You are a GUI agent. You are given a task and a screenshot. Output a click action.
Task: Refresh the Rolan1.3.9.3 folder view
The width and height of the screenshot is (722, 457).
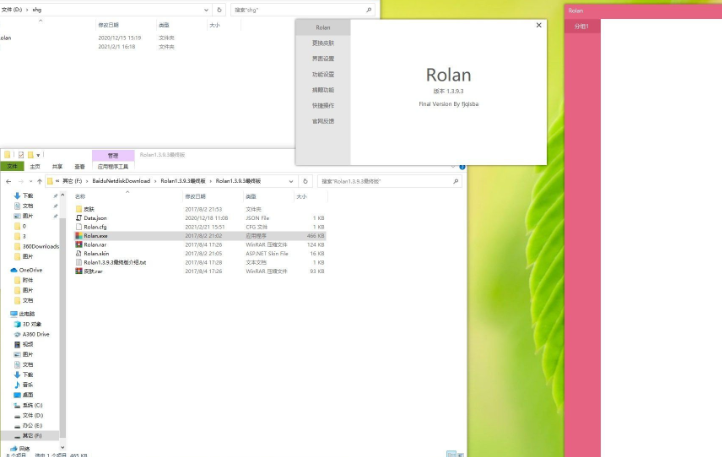(x=305, y=182)
